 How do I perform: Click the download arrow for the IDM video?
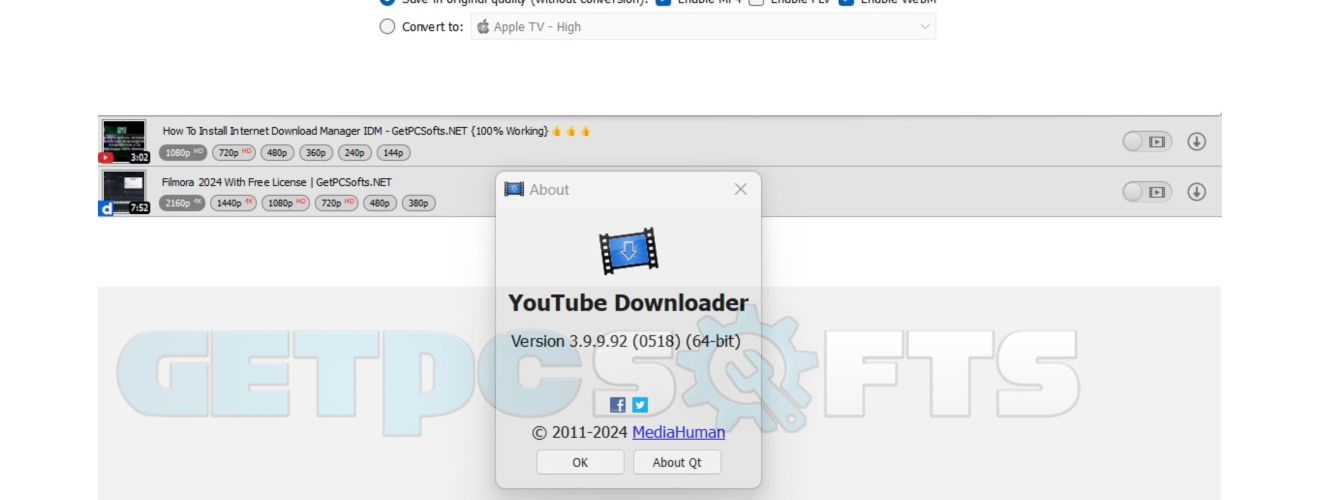tap(1196, 142)
